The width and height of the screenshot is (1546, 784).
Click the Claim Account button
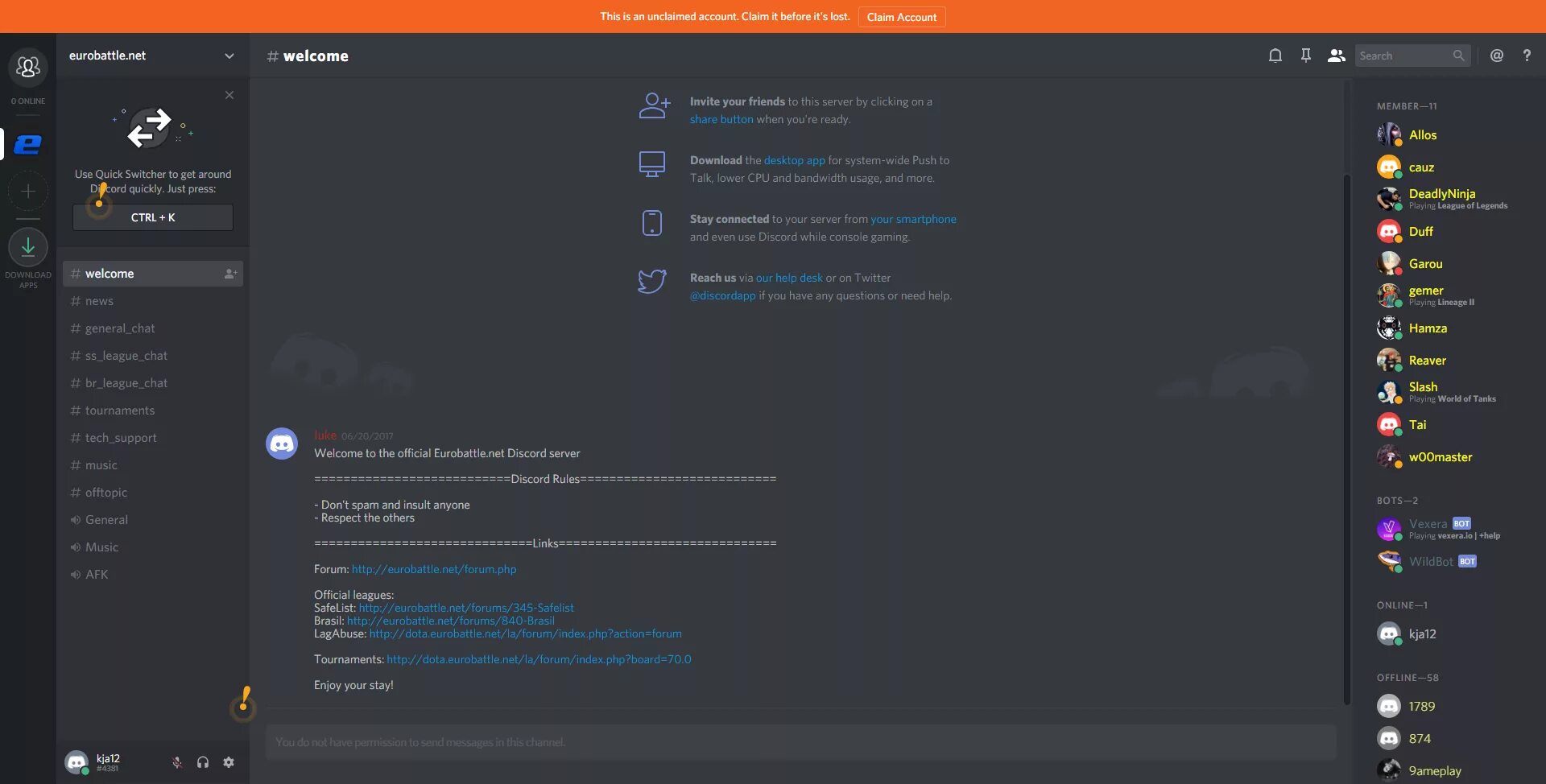(901, 17)
